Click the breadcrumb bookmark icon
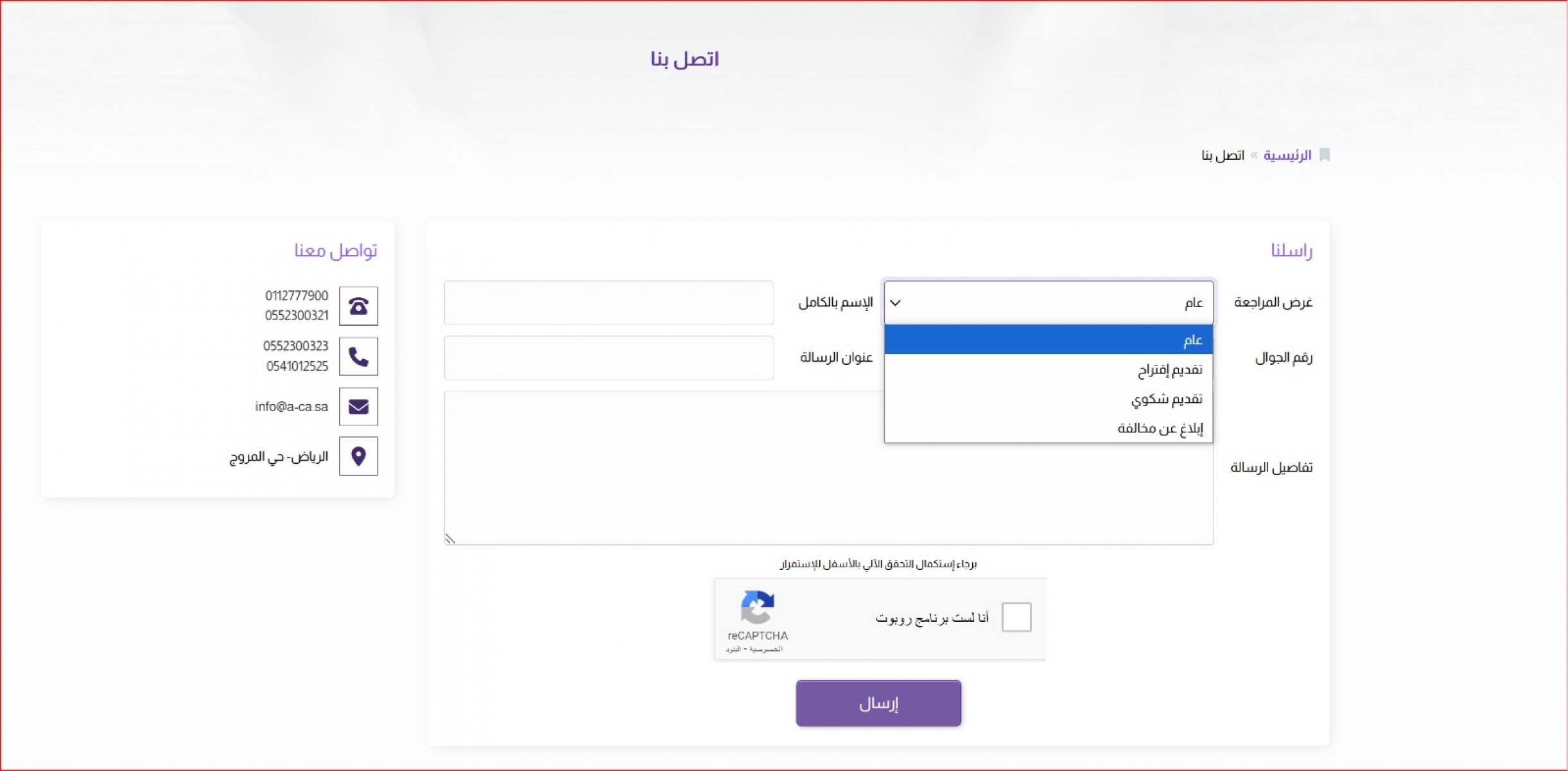Viewport: 1568px width, 771px height. [1324, 155]
